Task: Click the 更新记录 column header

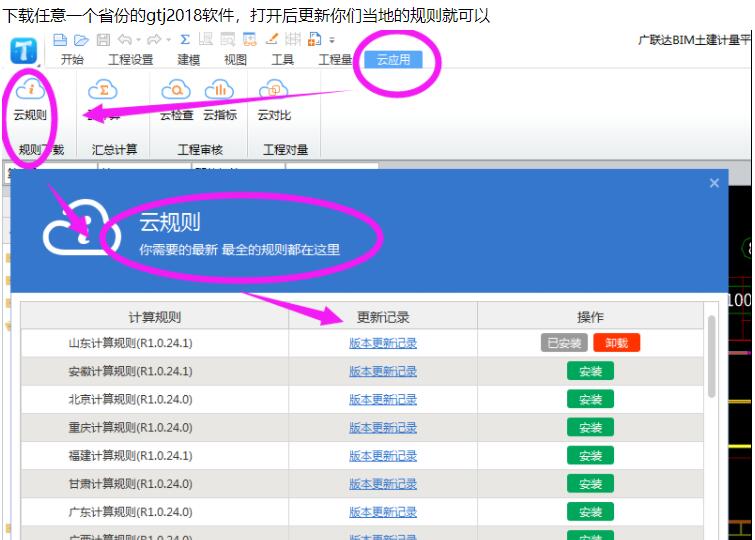Action: (383, 317)
